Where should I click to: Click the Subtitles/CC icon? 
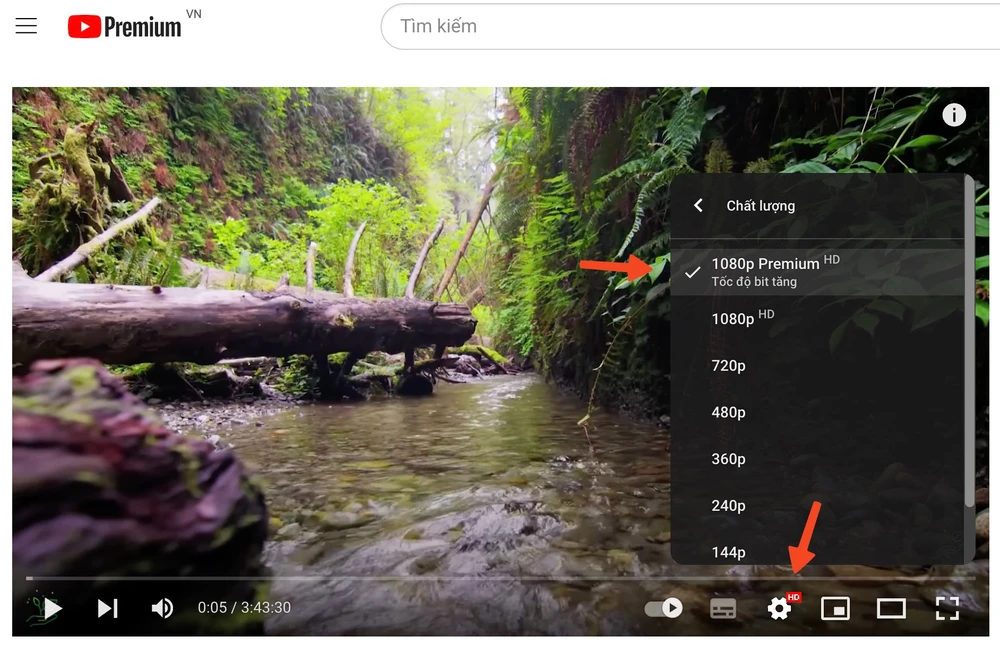point(723,607)
